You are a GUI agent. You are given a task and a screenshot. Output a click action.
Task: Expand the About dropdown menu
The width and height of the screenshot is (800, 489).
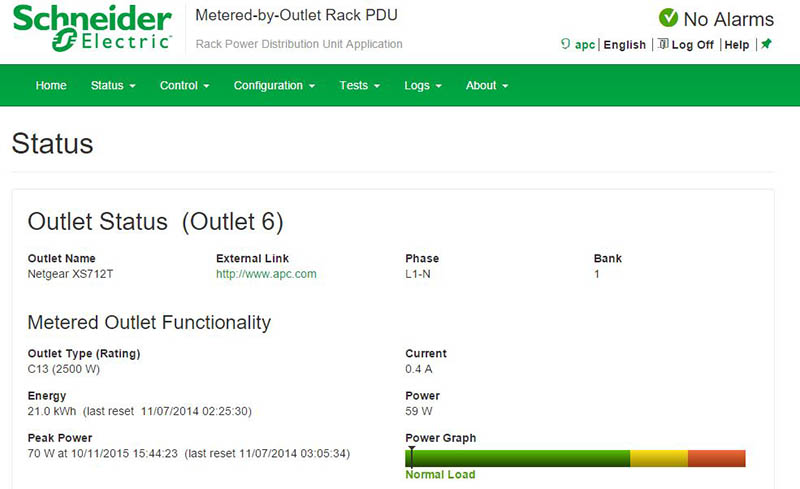point(487,85)
